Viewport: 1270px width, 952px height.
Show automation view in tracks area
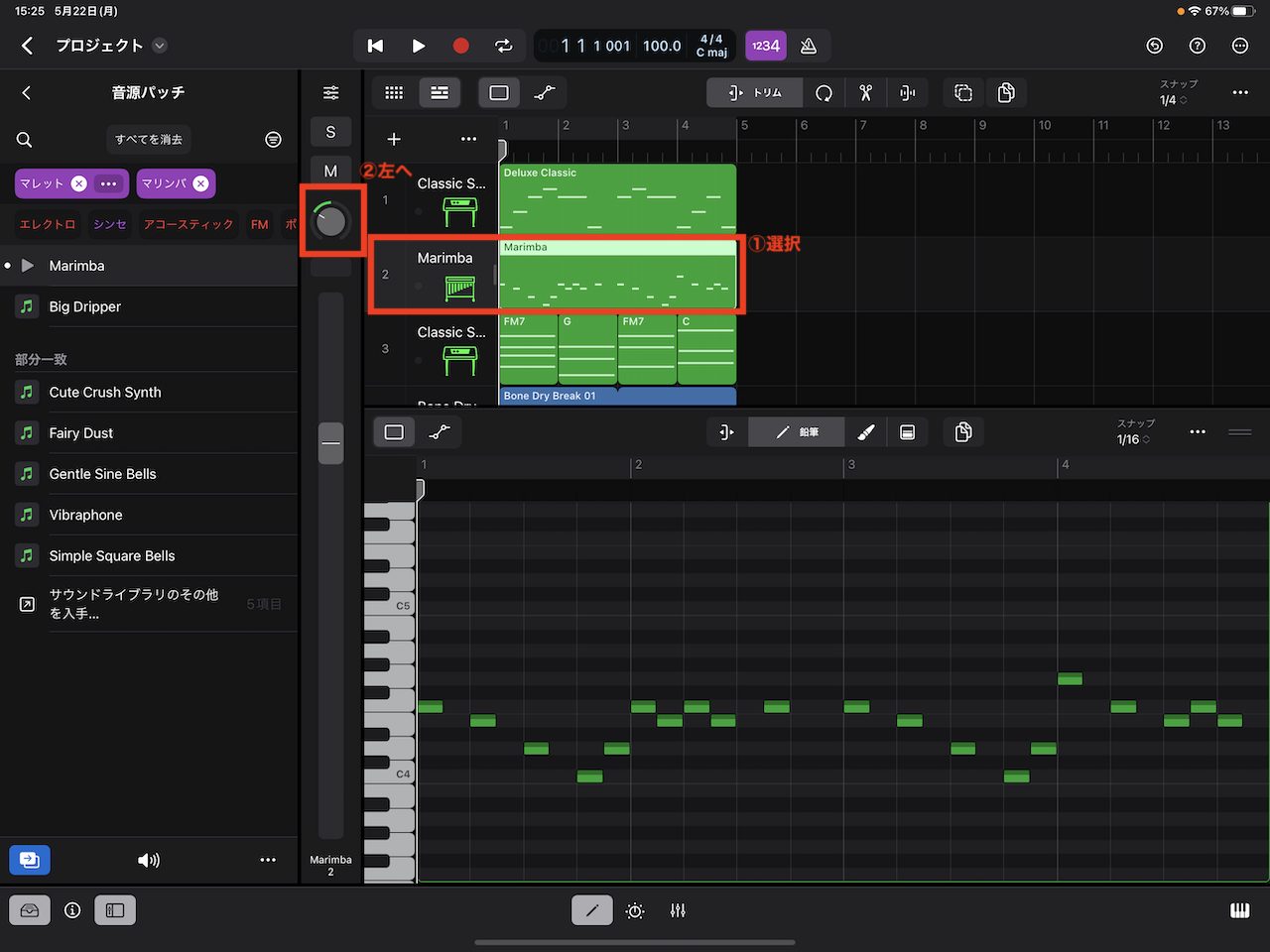[545, 92]
